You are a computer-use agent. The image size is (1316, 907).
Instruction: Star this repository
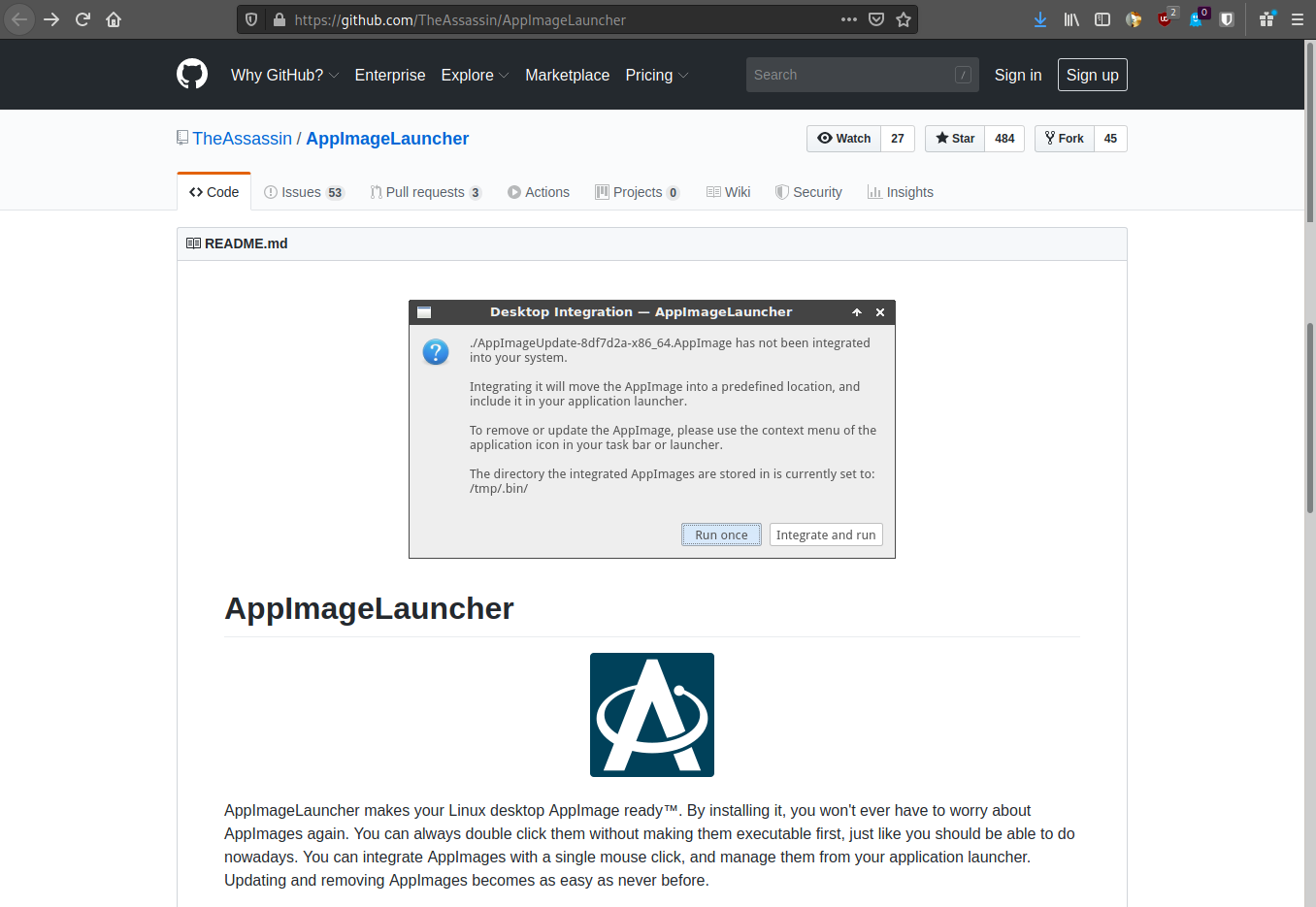(x=955, y=139)
